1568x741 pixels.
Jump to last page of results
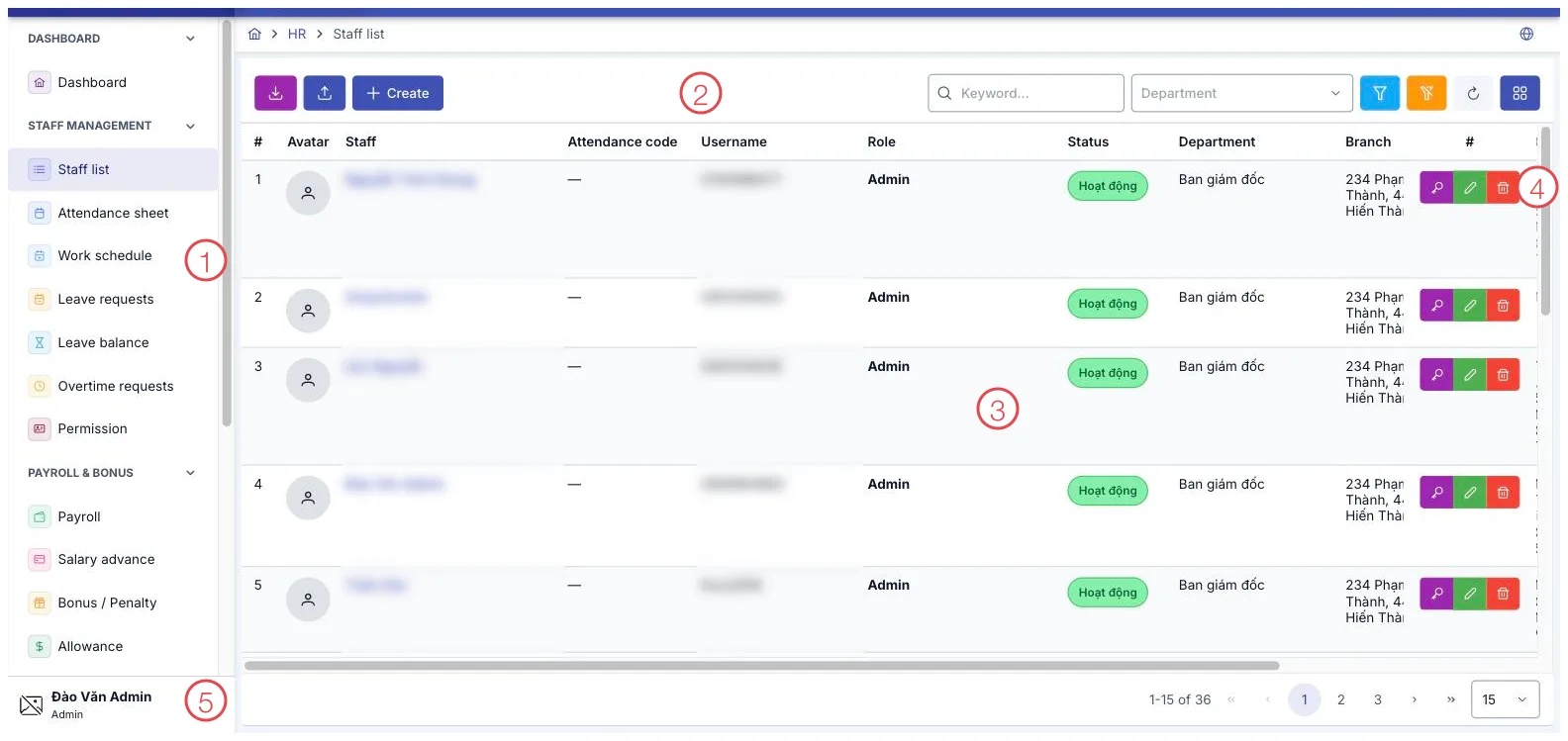pos(1451,699)
